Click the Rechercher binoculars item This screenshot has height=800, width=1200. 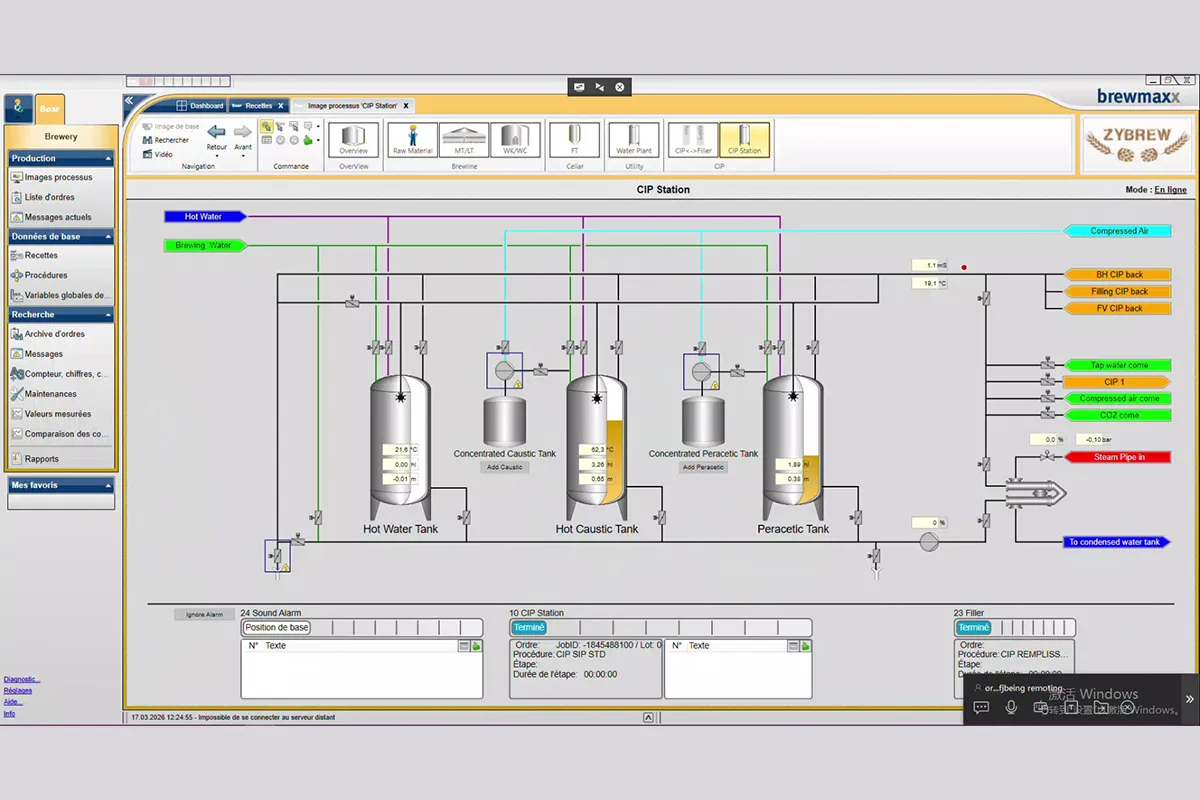pyautogui.click(x=166, y=140)
